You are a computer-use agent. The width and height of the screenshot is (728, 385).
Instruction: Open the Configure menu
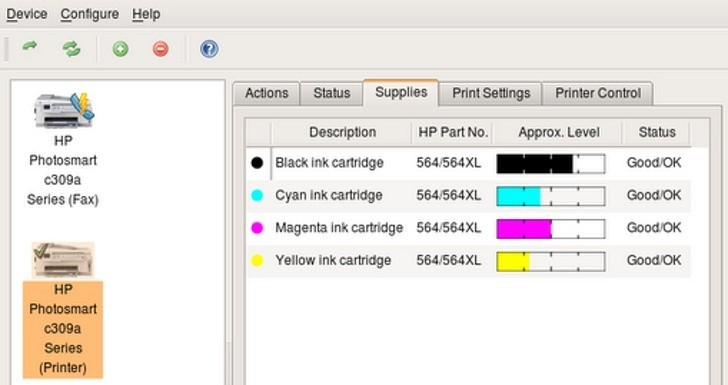(x=90, y=14)
